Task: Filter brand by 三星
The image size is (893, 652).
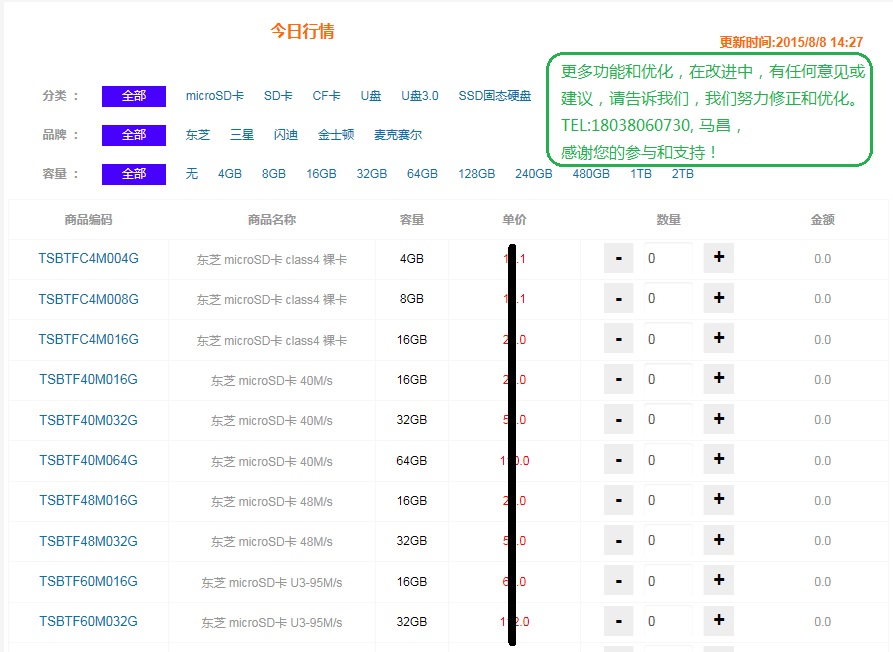Action: tap(241, 134)
